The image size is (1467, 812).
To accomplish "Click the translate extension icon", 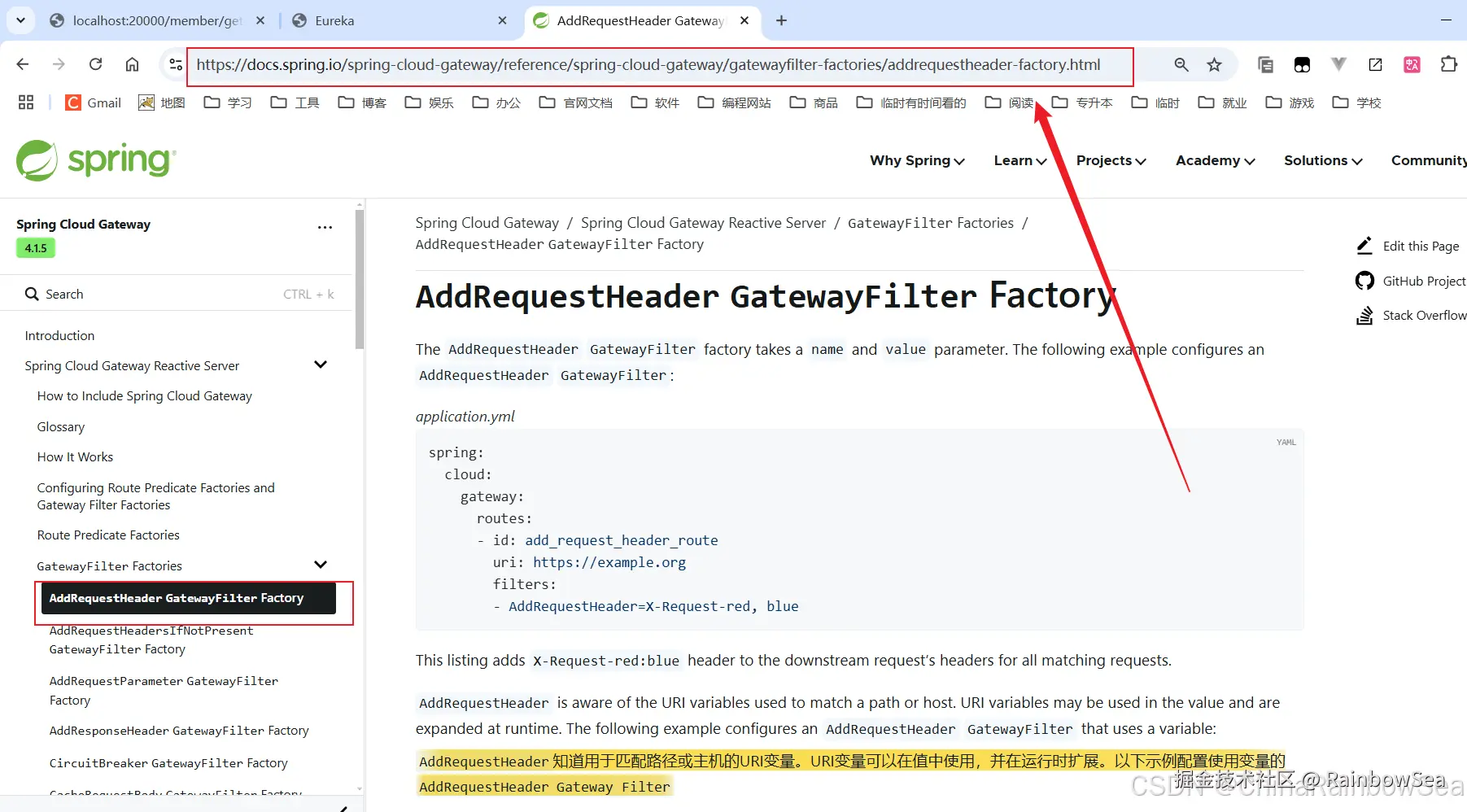I will click(1412, 64).
